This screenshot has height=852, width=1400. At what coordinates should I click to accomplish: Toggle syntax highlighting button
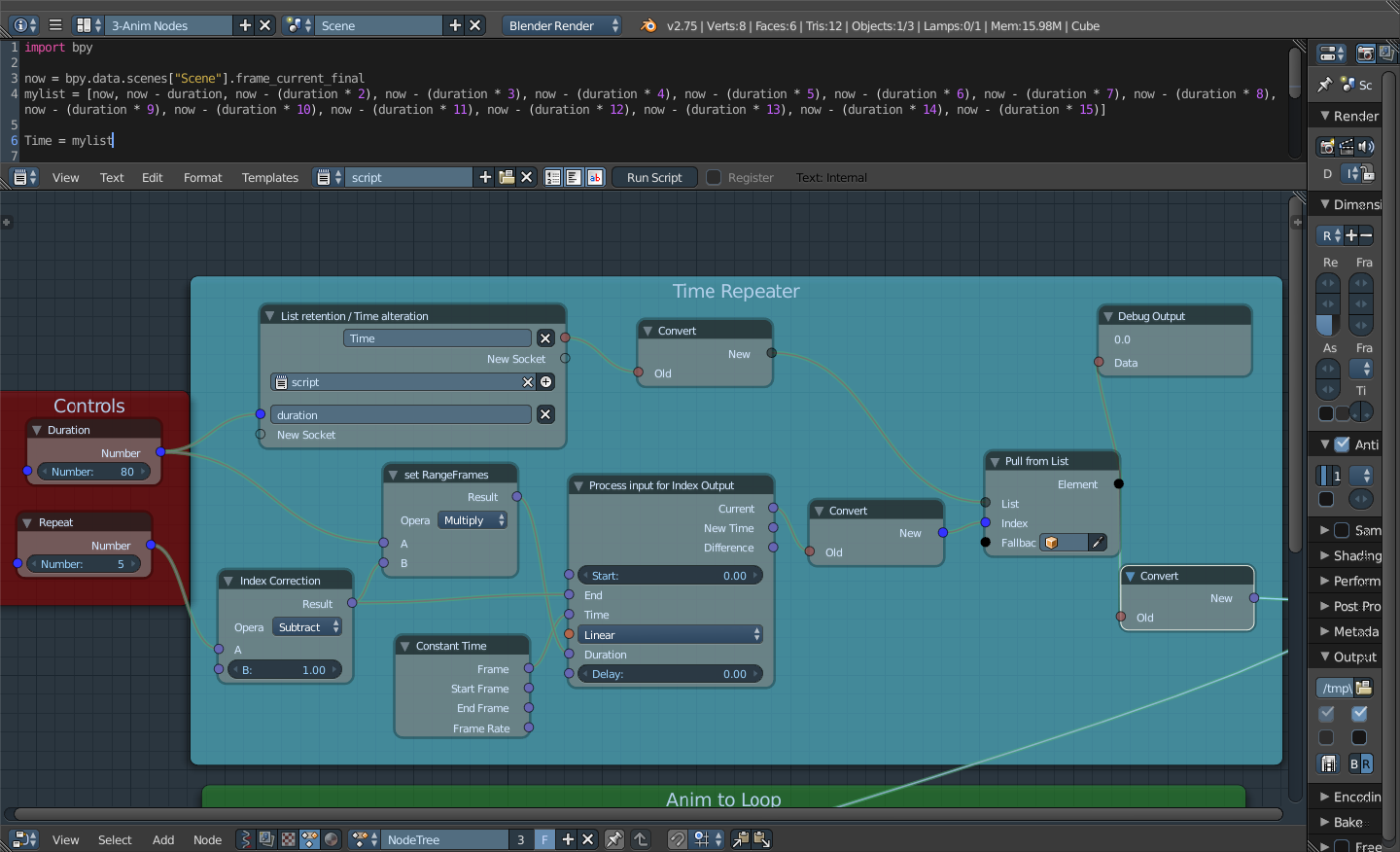(x=595, y=177)
